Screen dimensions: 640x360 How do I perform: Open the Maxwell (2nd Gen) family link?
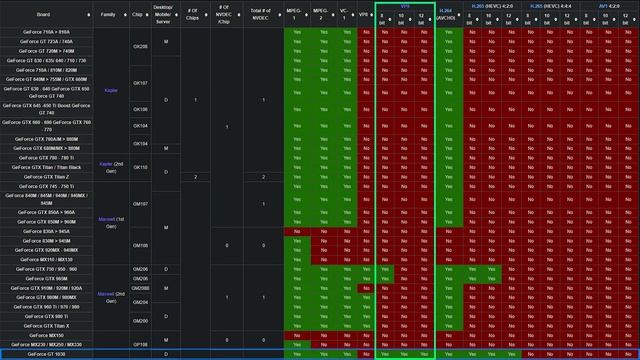pos(106,294)
